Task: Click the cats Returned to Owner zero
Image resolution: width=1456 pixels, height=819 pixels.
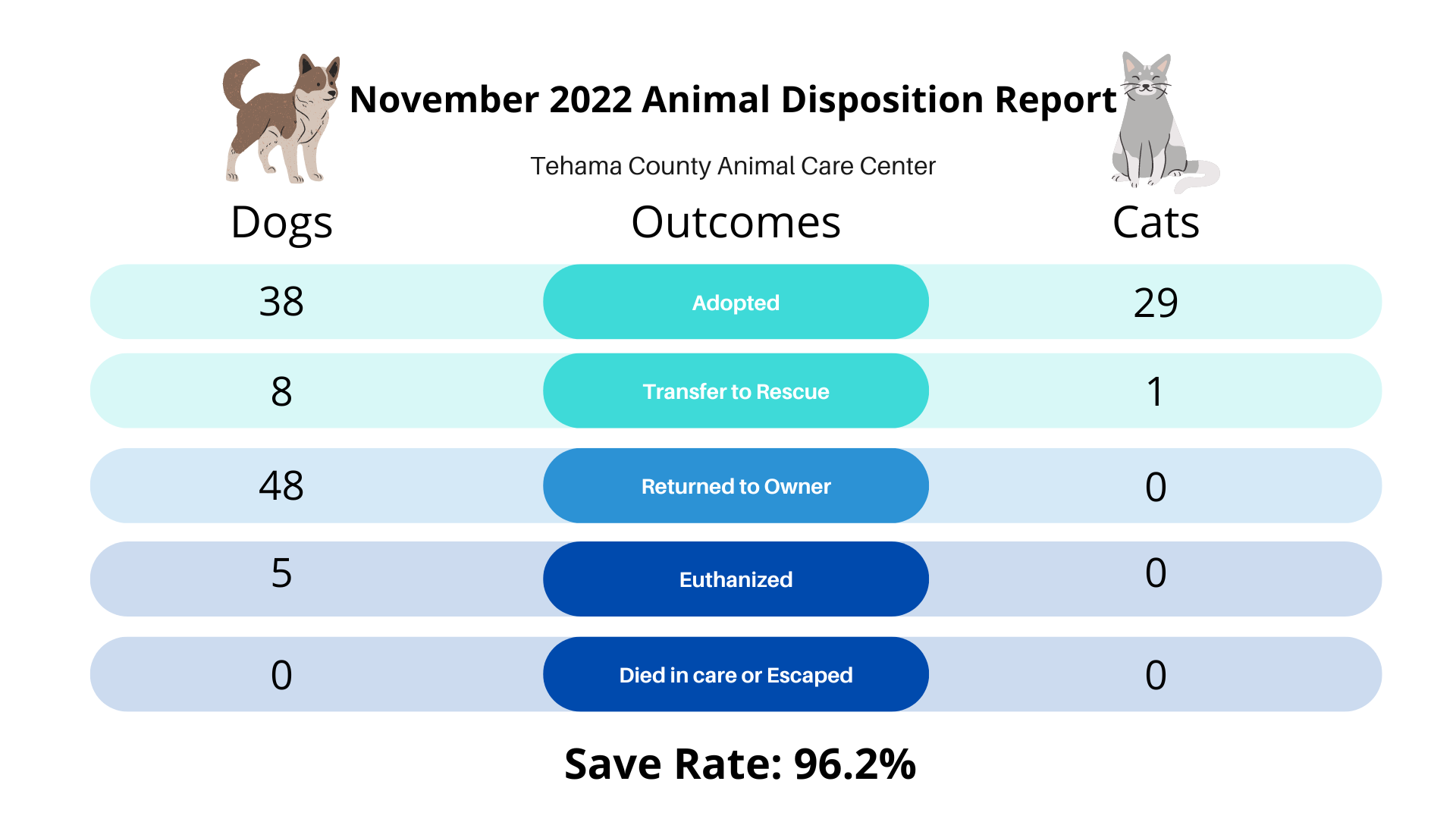Action: click(x=1156, y=486)
